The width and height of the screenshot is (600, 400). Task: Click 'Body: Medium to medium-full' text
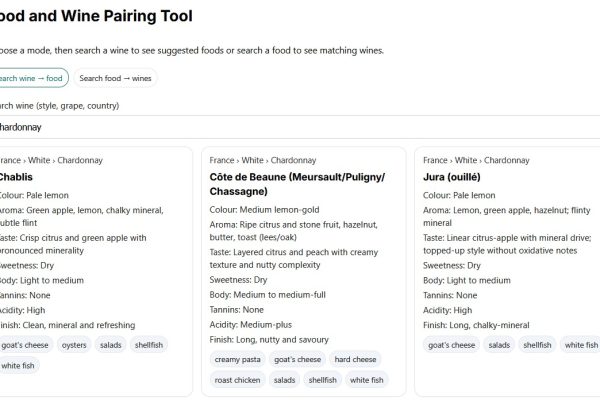pos(267,295)
